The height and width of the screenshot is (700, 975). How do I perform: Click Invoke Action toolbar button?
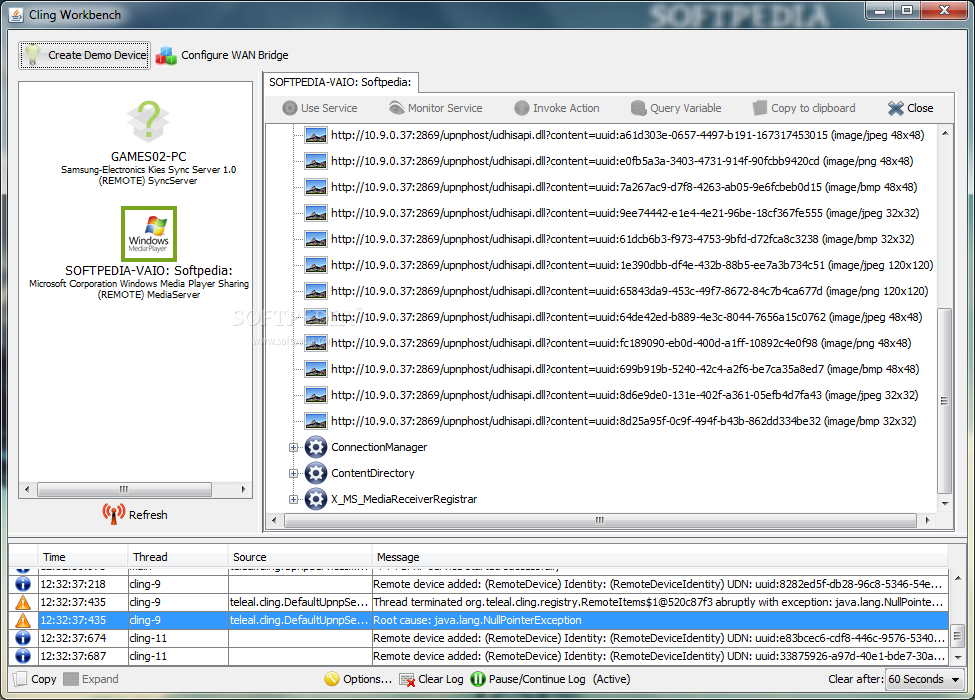pos(557,108)
